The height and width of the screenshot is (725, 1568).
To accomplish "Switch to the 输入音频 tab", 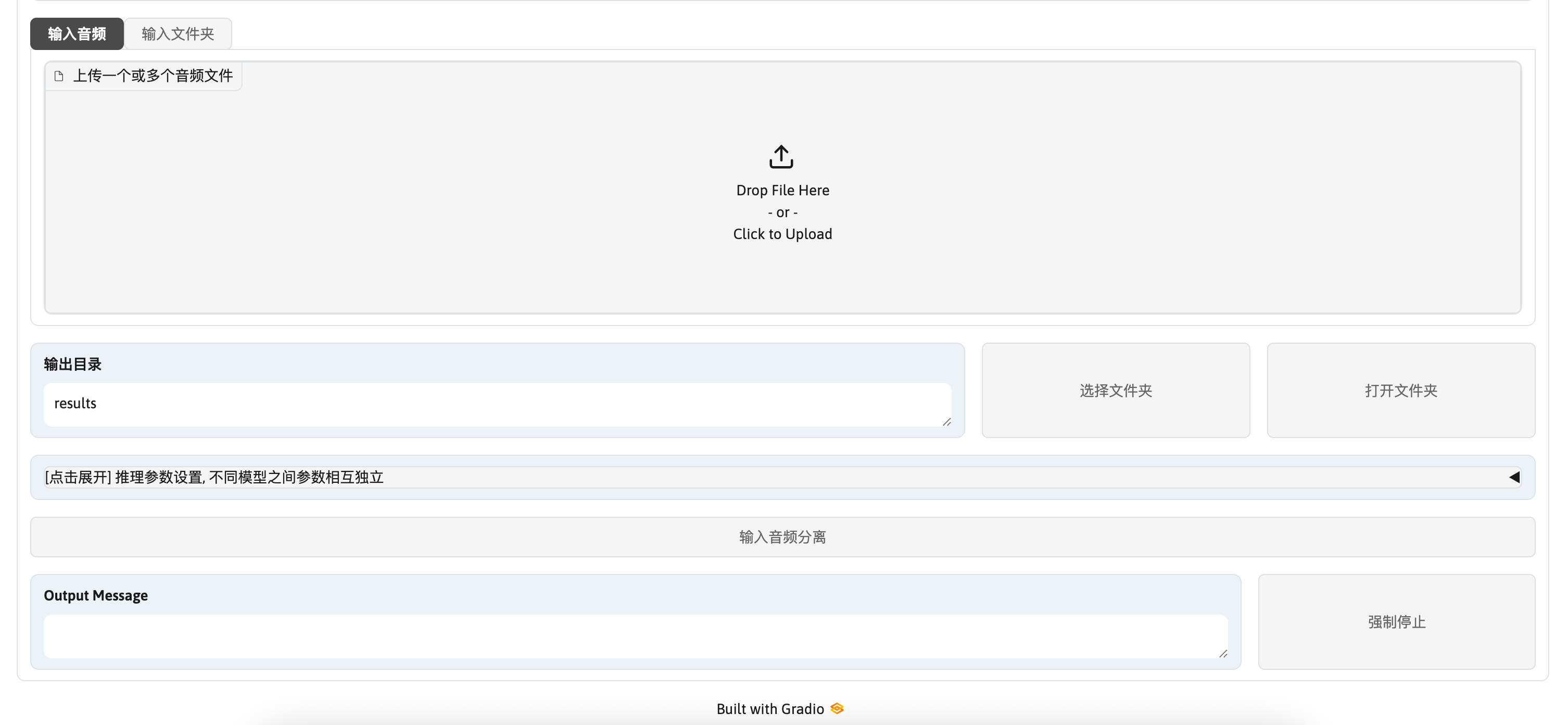I will 77,34.
